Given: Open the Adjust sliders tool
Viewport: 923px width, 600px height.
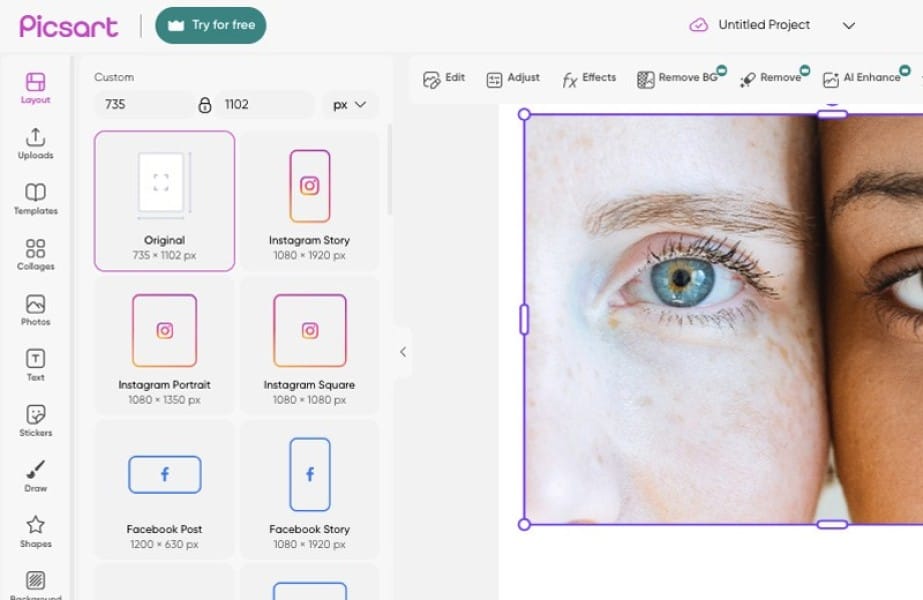Looking at the screenshot, I should tap(513, 79).
